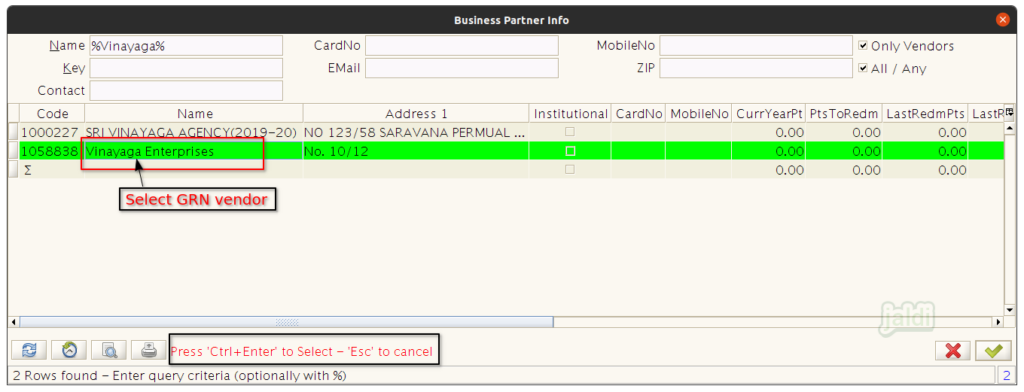This screenshot has width=1024, height=392.
Task: Sort by the LastRedmPts column header
Action: [925, 114]
